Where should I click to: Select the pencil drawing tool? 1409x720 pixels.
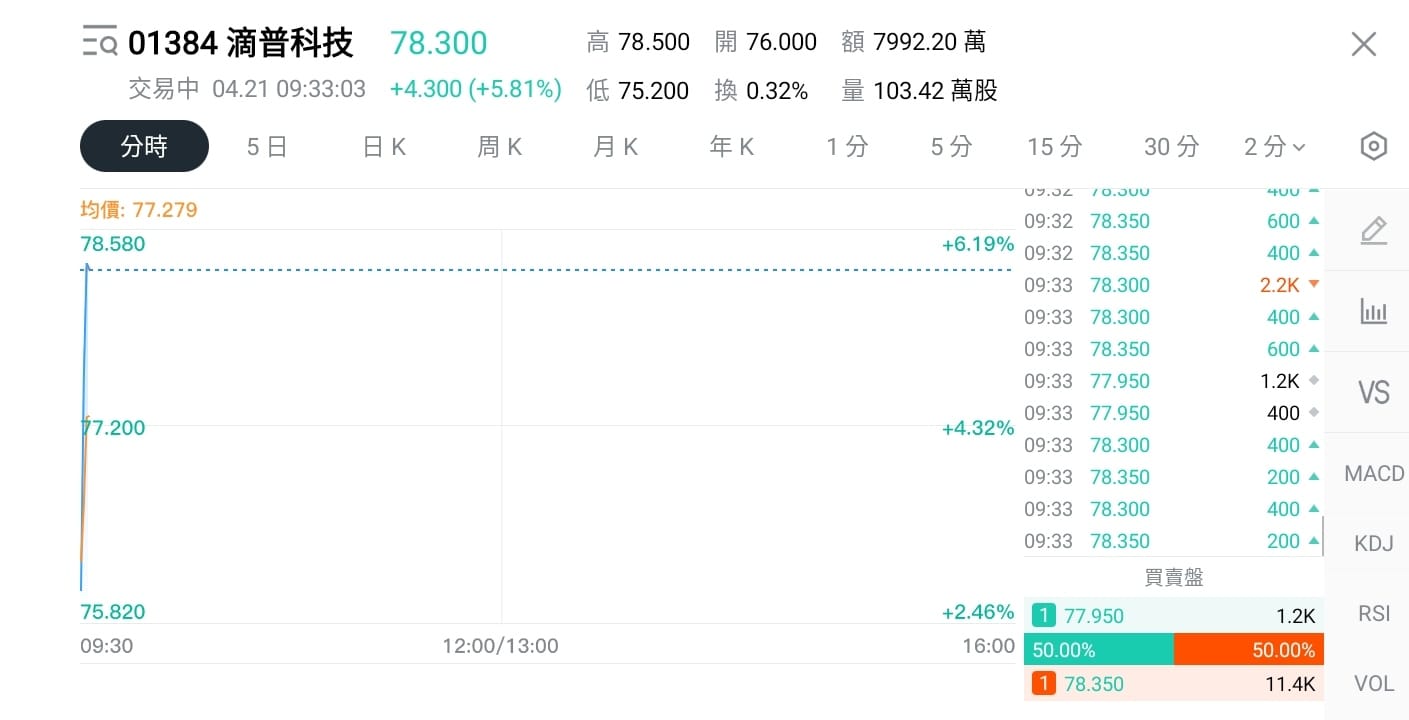1374,230
